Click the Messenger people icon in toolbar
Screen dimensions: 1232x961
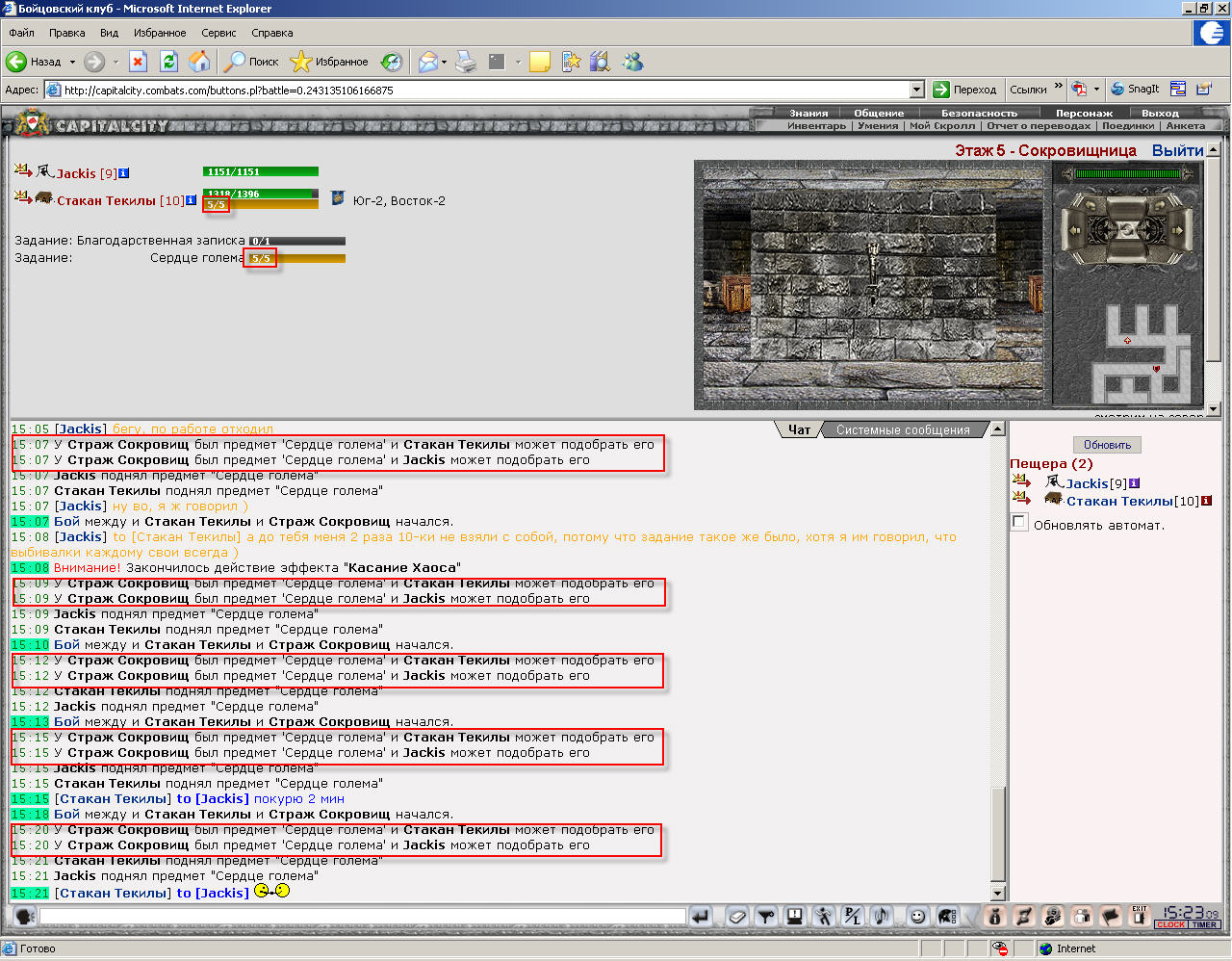(632, 62)
